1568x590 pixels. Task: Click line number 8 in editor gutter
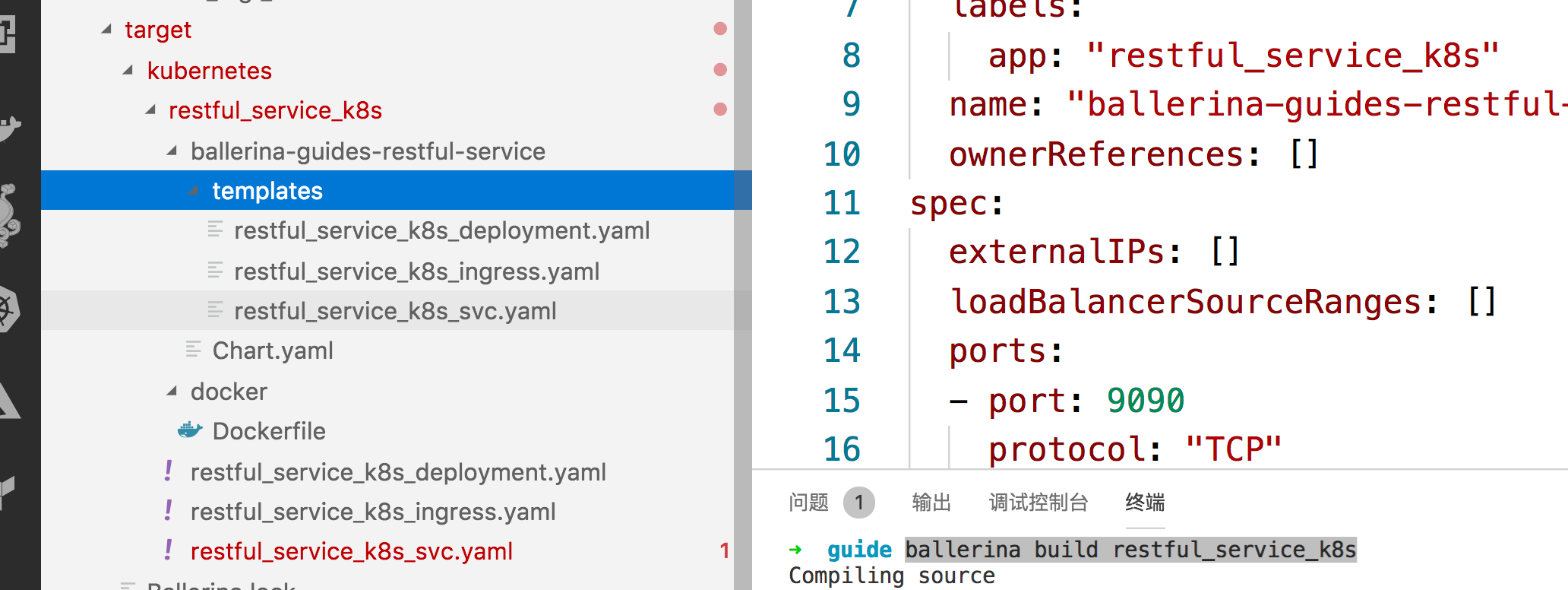point(851,56)
